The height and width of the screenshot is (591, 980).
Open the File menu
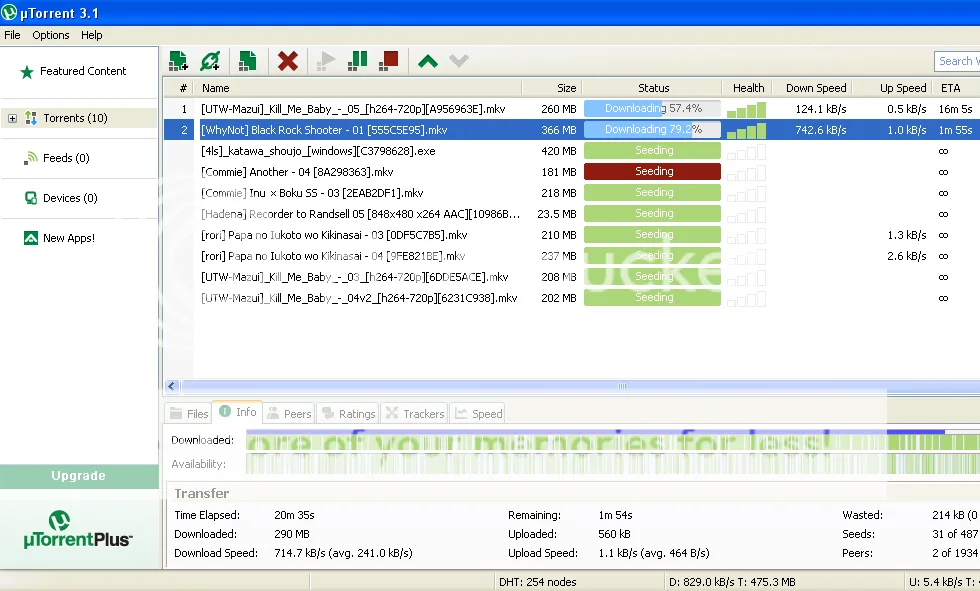click(x=12, y=35)
